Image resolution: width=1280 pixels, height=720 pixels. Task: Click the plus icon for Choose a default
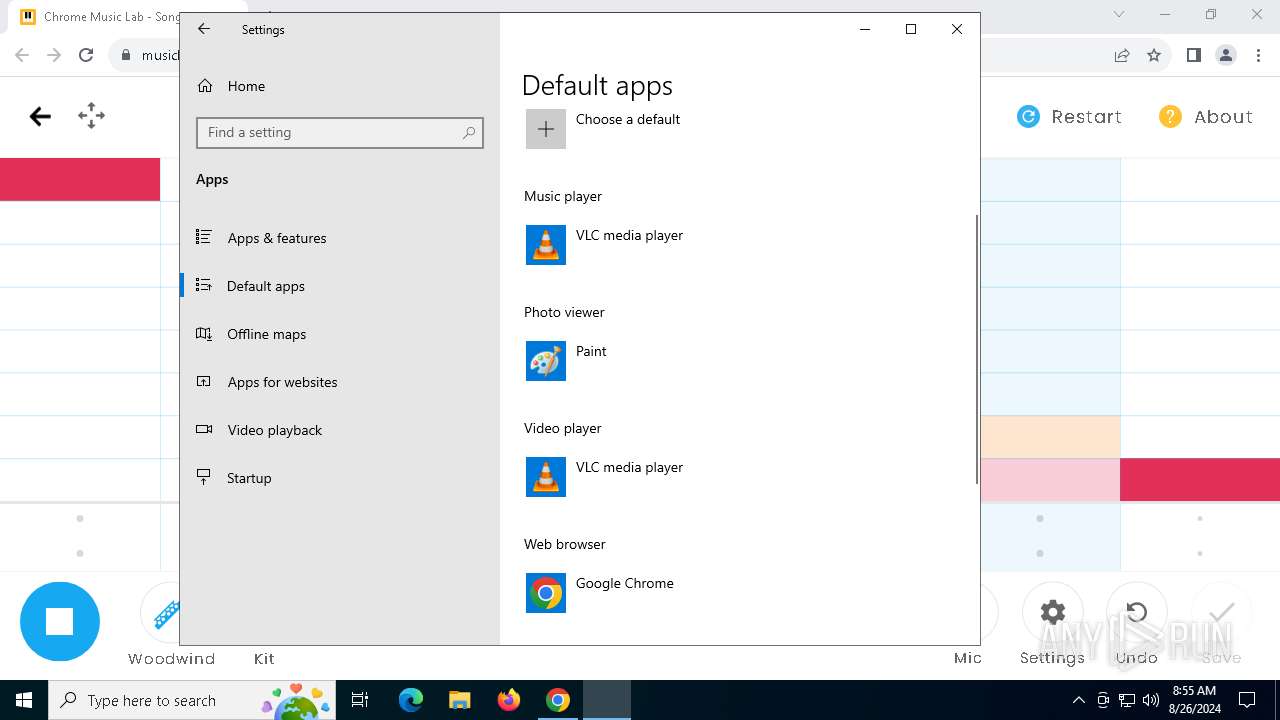[x=546, y=129]
